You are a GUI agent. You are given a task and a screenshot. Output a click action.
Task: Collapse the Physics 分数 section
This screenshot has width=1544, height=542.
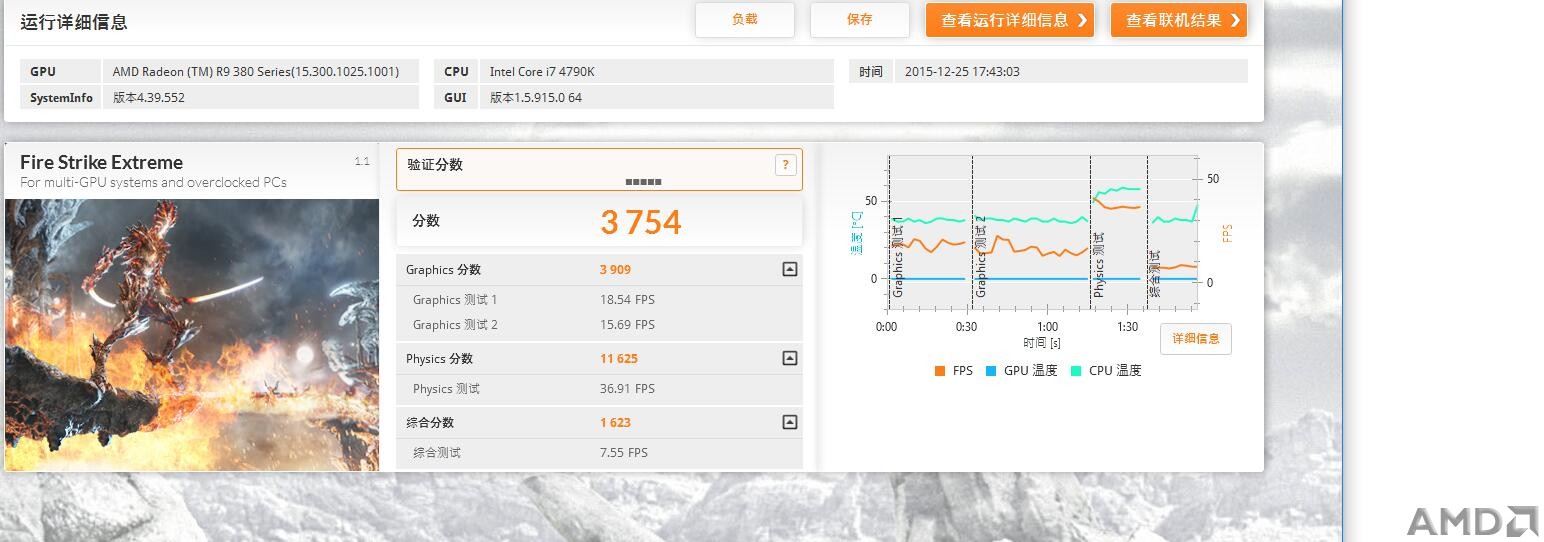[790, 358]
